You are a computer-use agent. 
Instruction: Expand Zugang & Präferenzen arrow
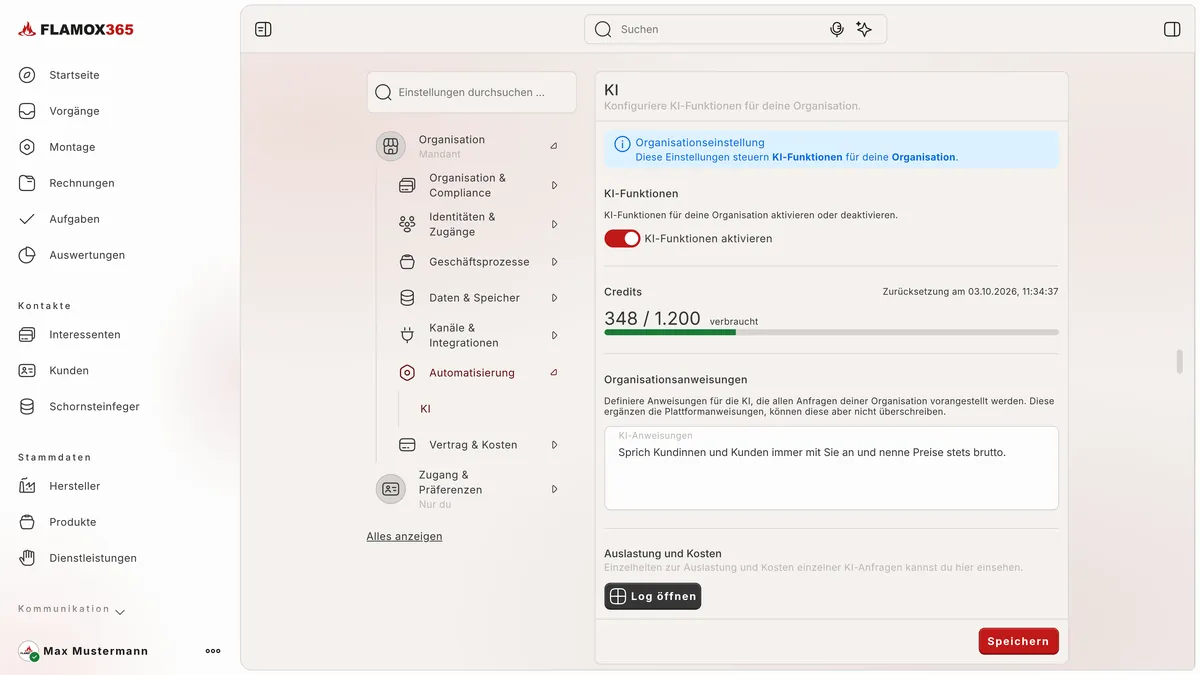[554, 489]
